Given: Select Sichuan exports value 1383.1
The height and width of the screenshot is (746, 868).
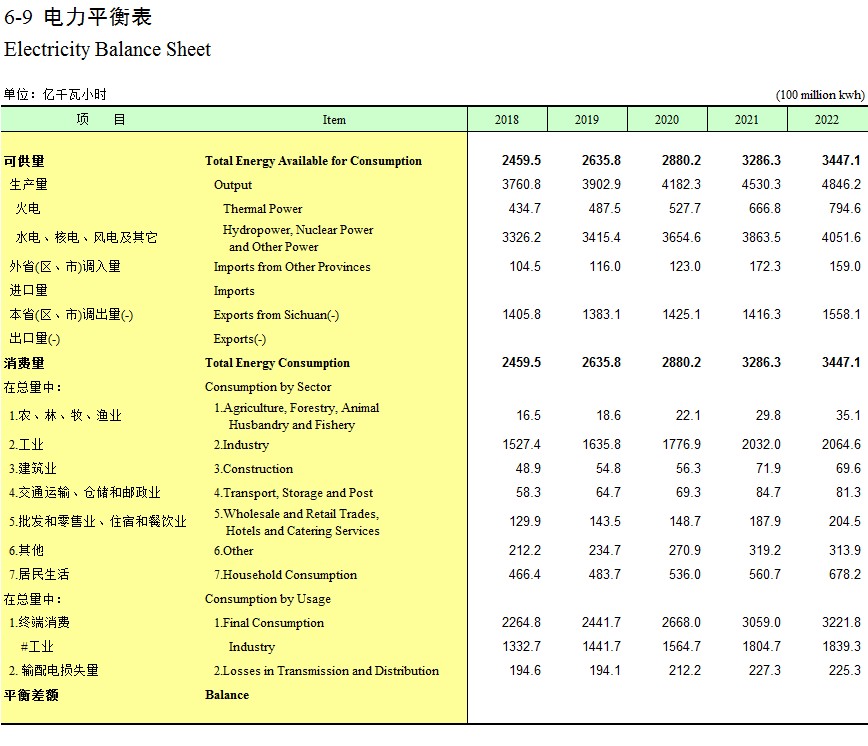Looking at the screenshot, I should click(602, 314).
